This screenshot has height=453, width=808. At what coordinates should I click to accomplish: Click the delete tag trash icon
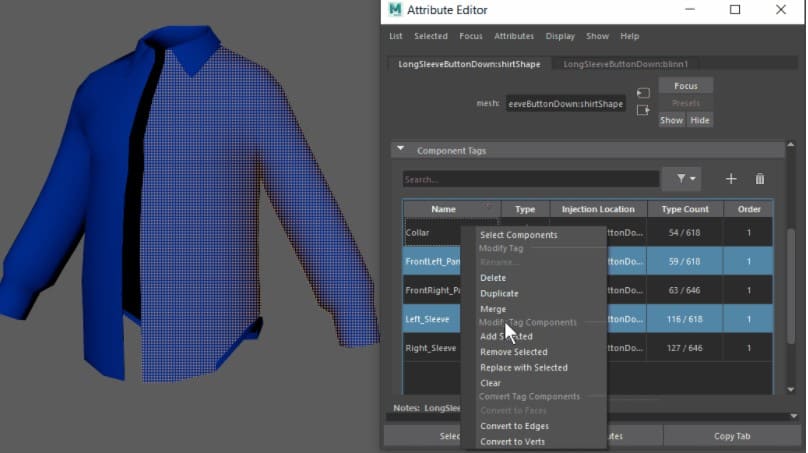point(760,179)
